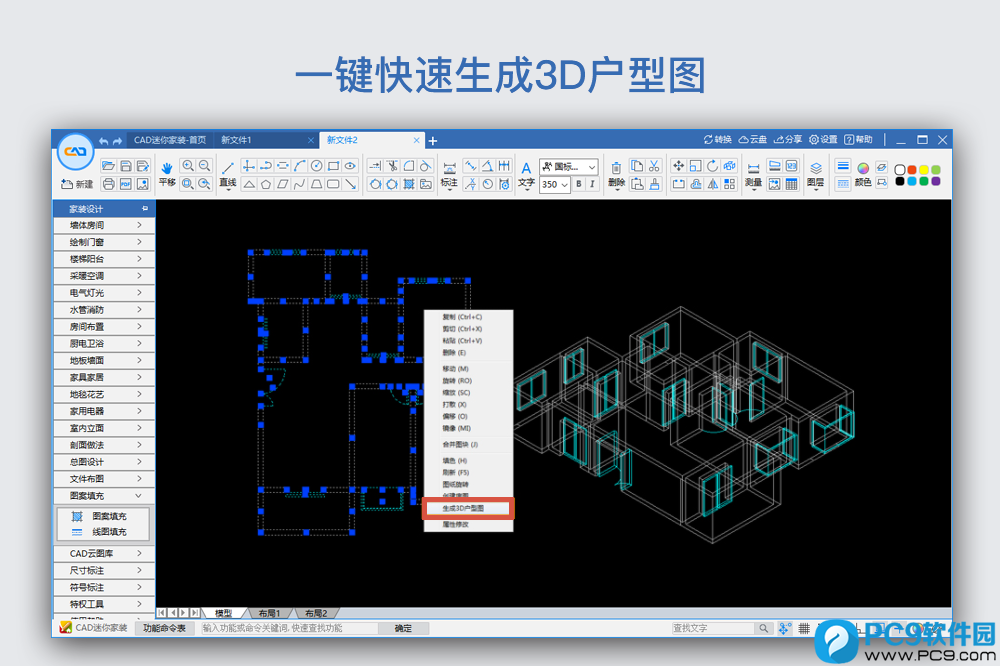The height and width of the screenshot is (666, 1000).
Task: Select the pentagon polygon tool
Action: click(x=266, y=184)
